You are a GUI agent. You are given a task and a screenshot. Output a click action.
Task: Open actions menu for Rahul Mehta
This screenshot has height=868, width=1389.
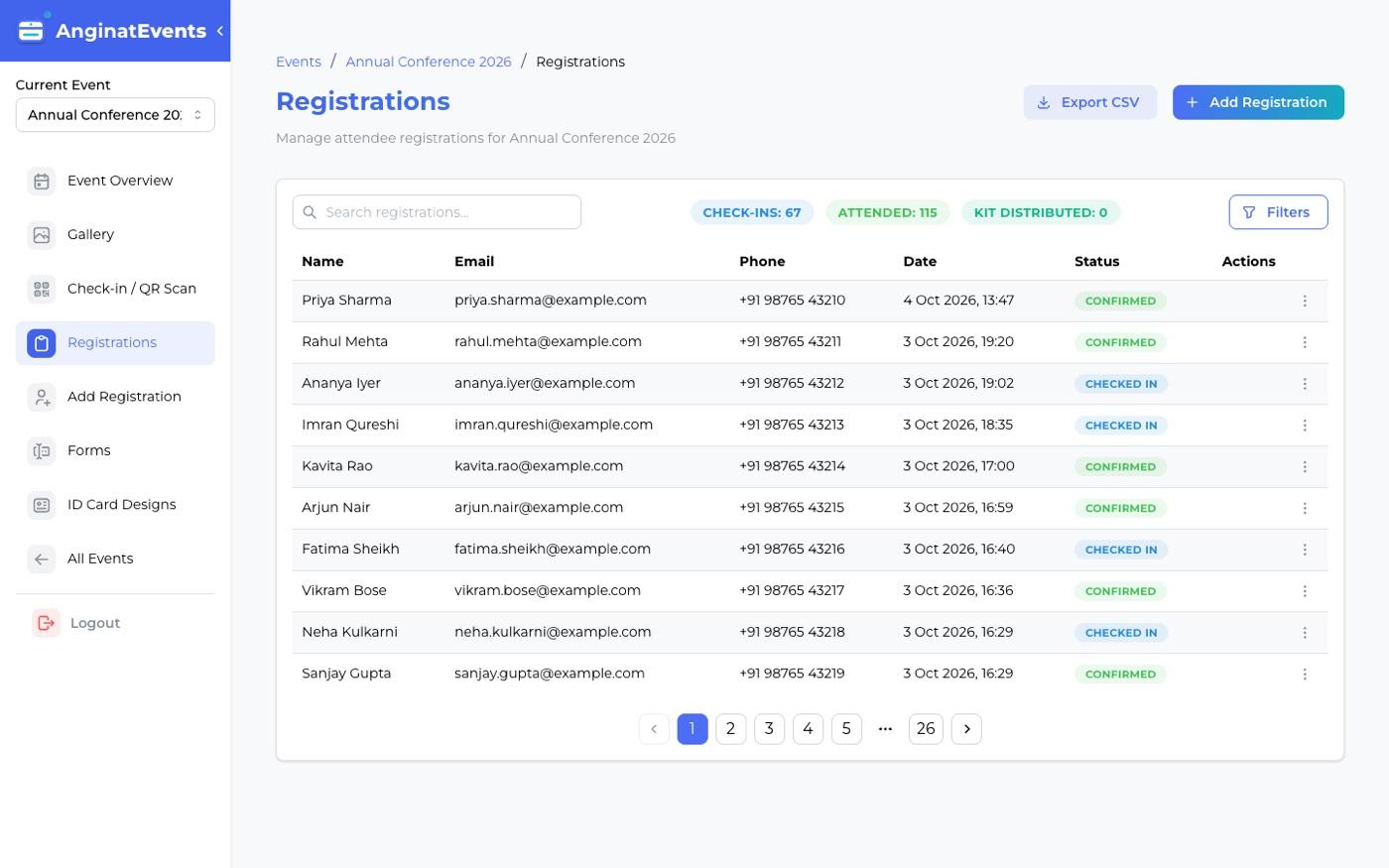pyautogui.click(x=1305, y=342)
